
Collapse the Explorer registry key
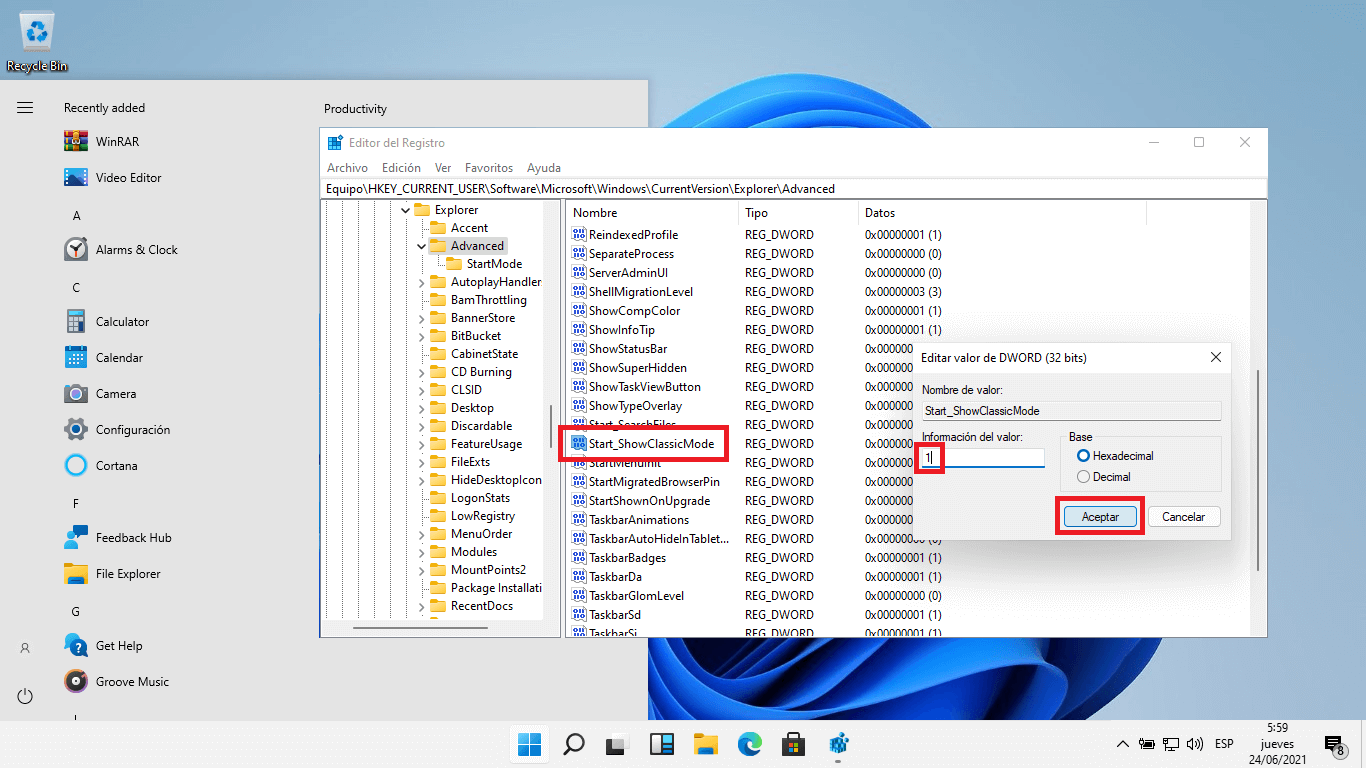coord(405,210)
